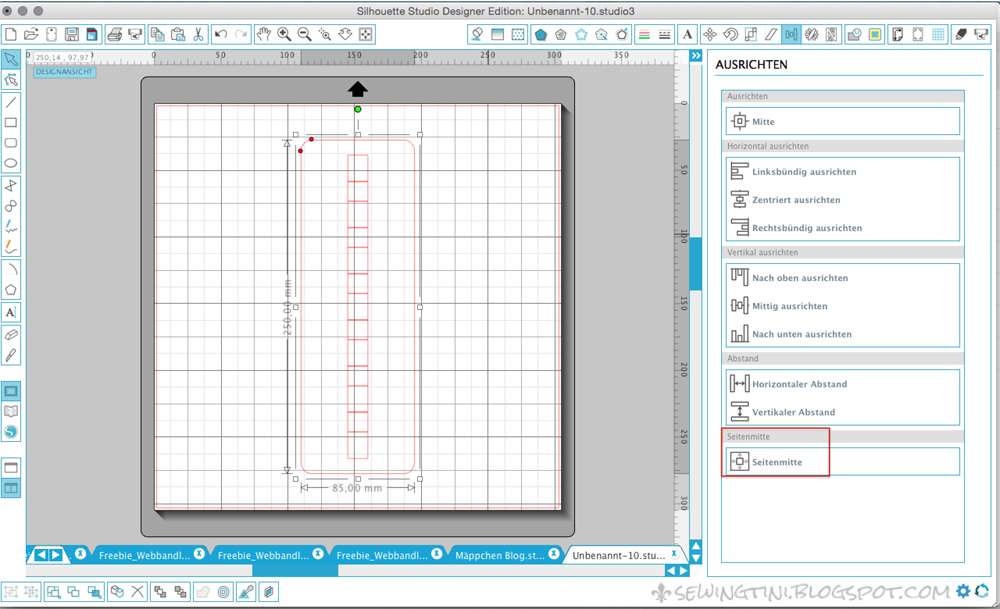Screen dimensions: 1000x609
Task: Click the horizontal scrollbar right arrow
Action: 684,571
